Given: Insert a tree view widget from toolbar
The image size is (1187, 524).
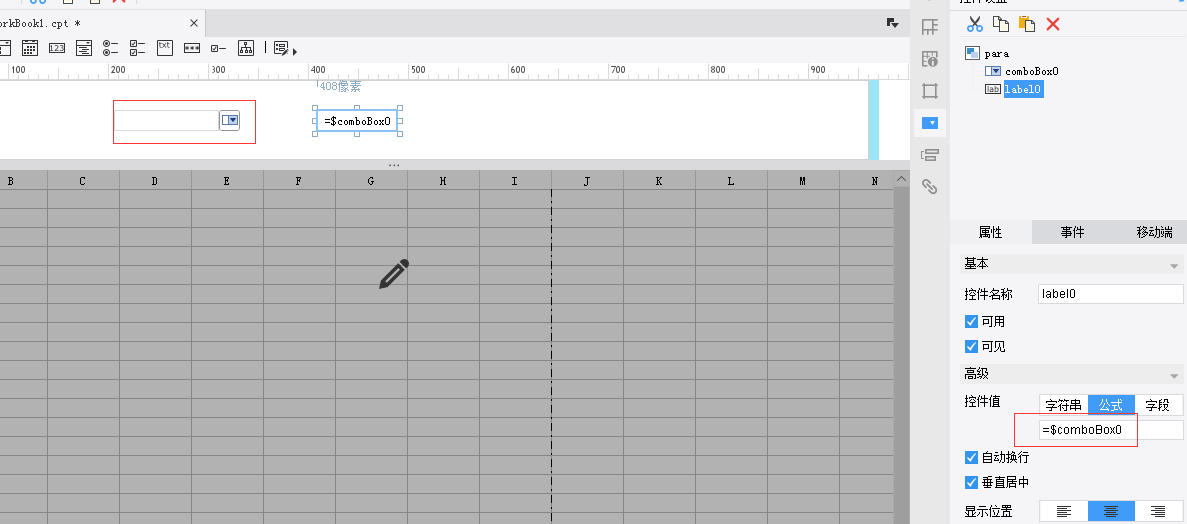Looking at the screenshot, I should [x=246, y=48].
